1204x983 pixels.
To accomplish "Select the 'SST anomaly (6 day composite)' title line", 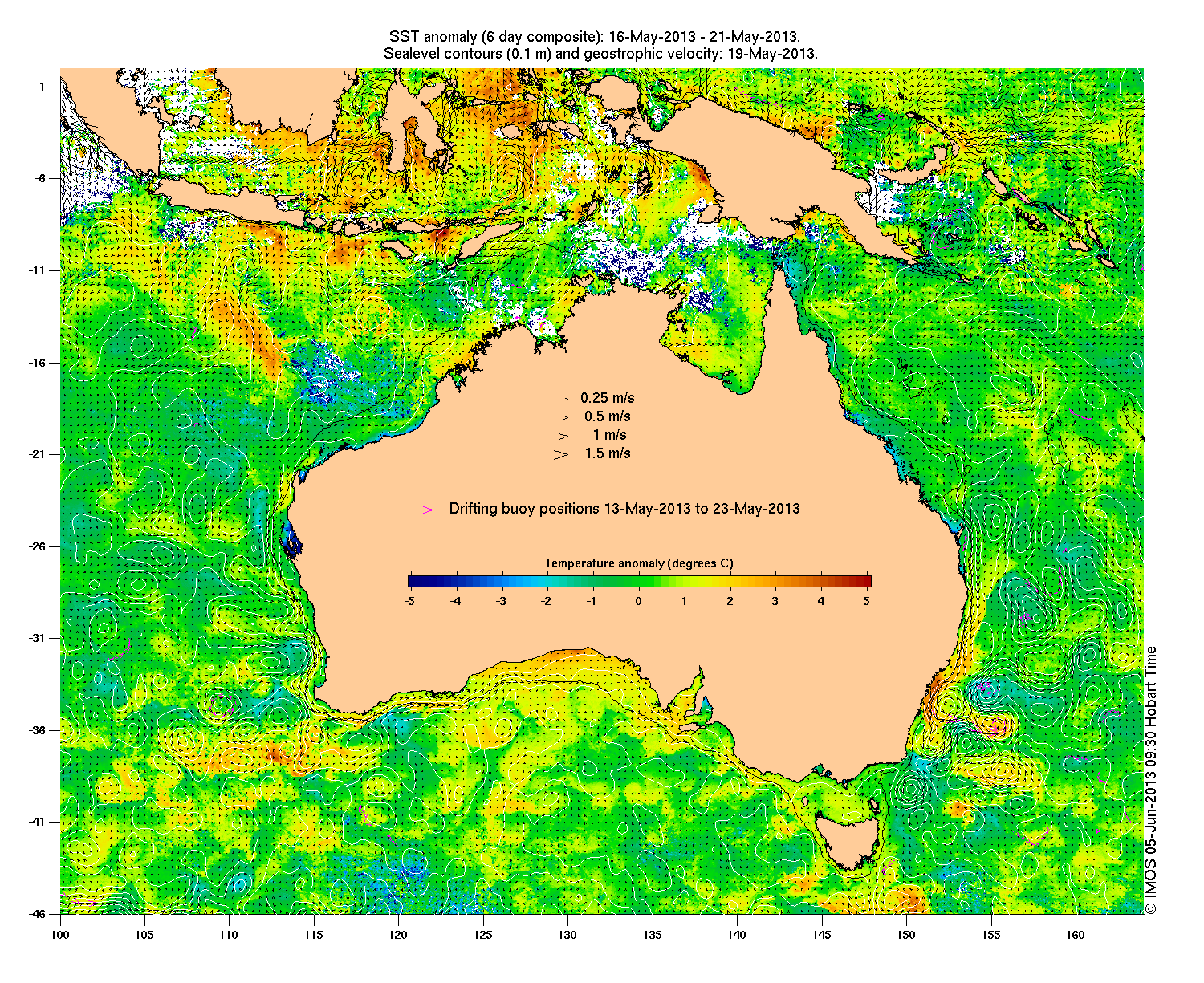I will [x=595, y=37].
